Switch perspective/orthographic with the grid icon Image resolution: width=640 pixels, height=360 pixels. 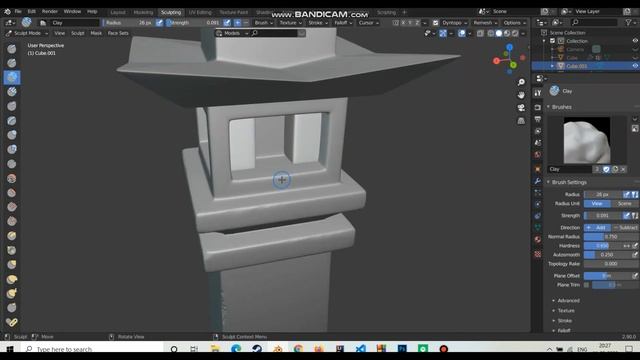click(521, 121)
